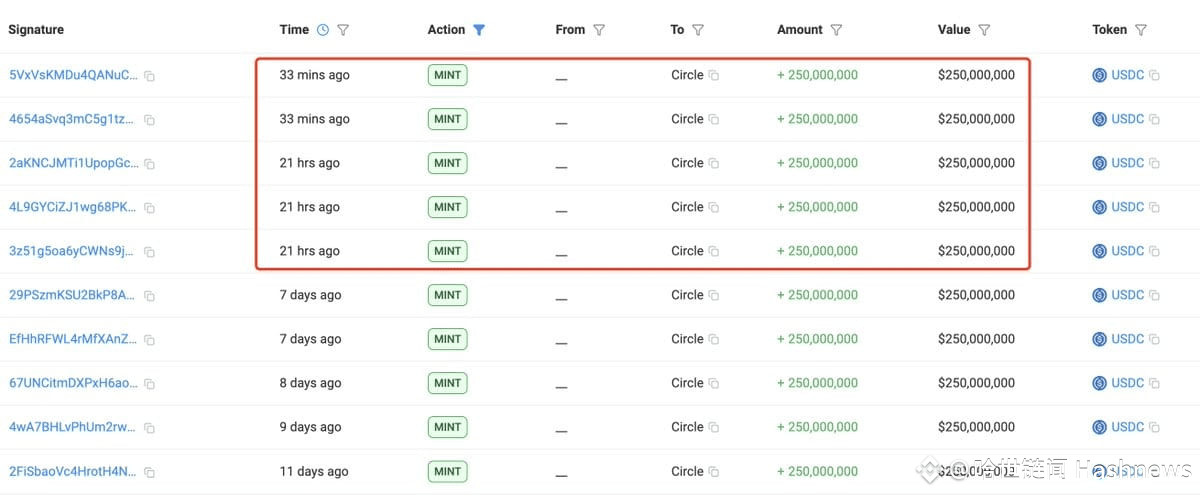Viewport: 1200px width, 495px height.
Task: Open Circle account in the fifth row
Action: tap(687, 251)
